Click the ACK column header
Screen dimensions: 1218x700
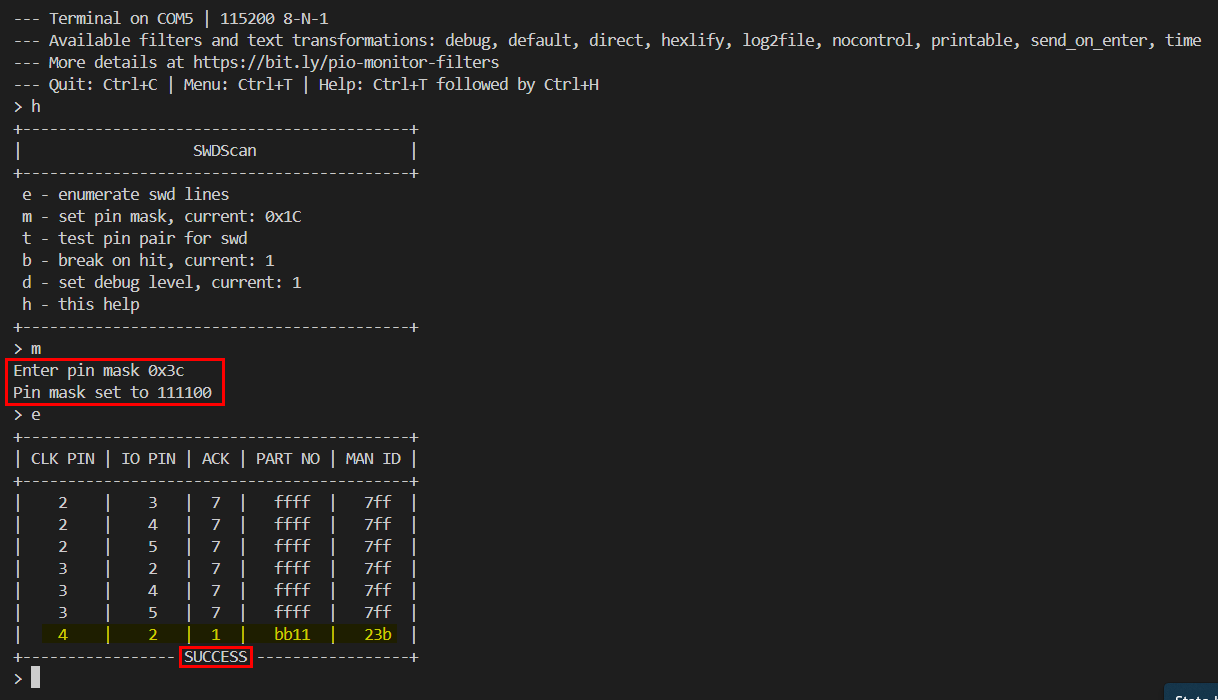[215, 458]
